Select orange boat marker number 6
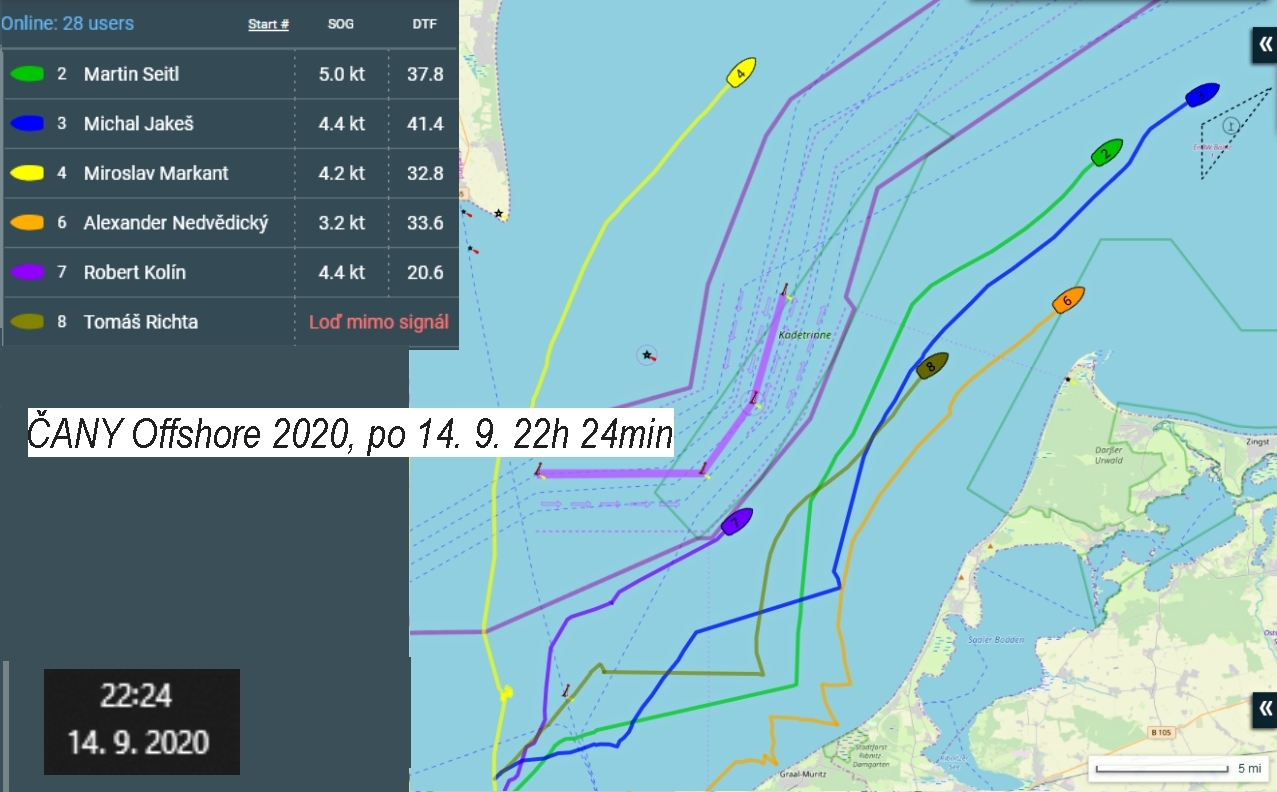1277x792 pixels. point(1068,299)
